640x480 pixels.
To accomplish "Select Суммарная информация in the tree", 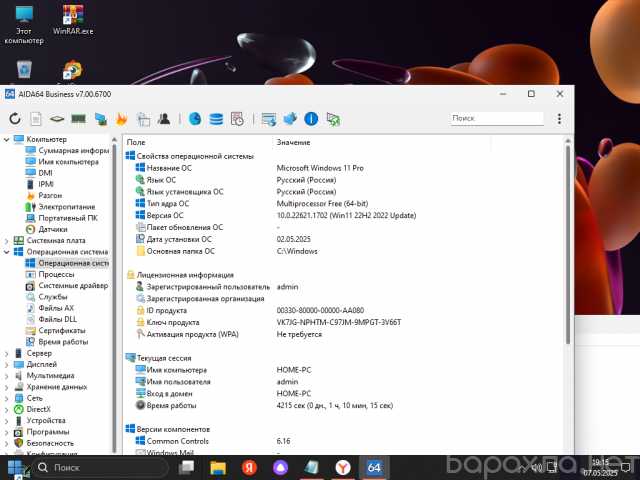I will (67, 151).
